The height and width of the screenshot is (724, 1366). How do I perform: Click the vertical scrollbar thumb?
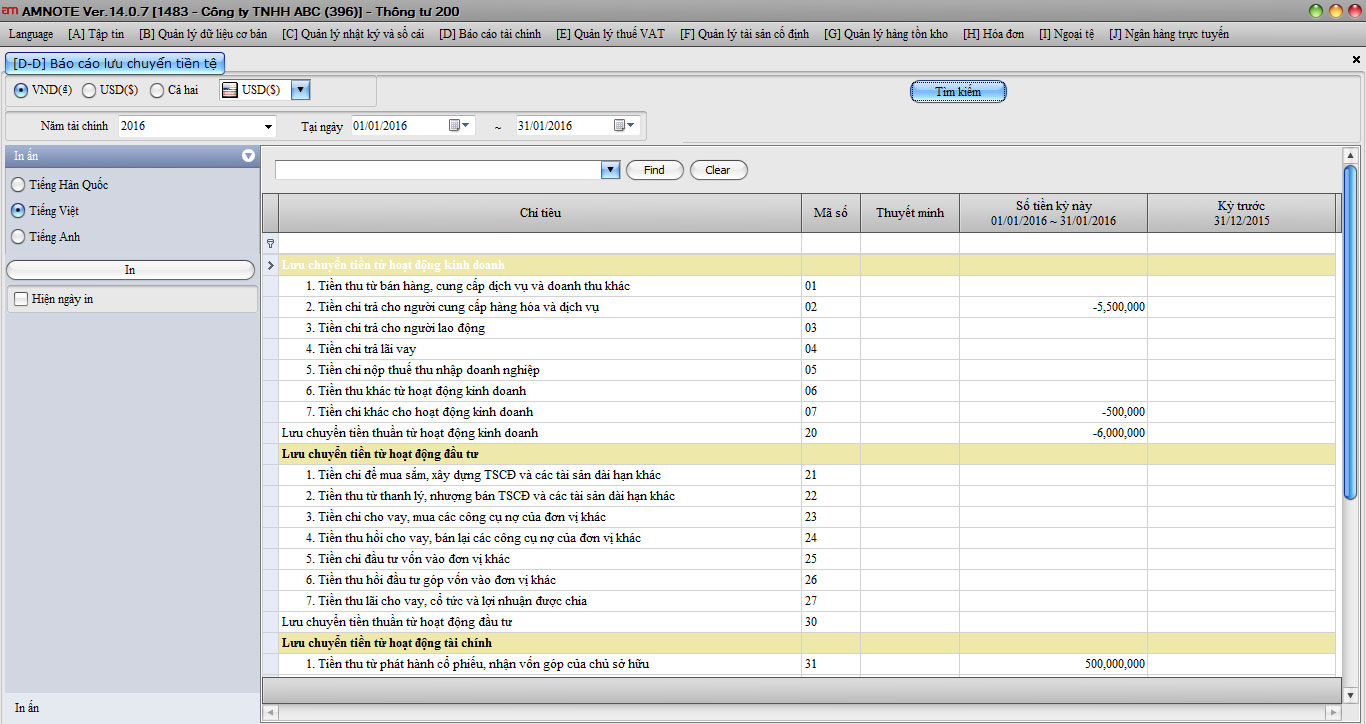pyautogui.click(x=1349, y=330)
